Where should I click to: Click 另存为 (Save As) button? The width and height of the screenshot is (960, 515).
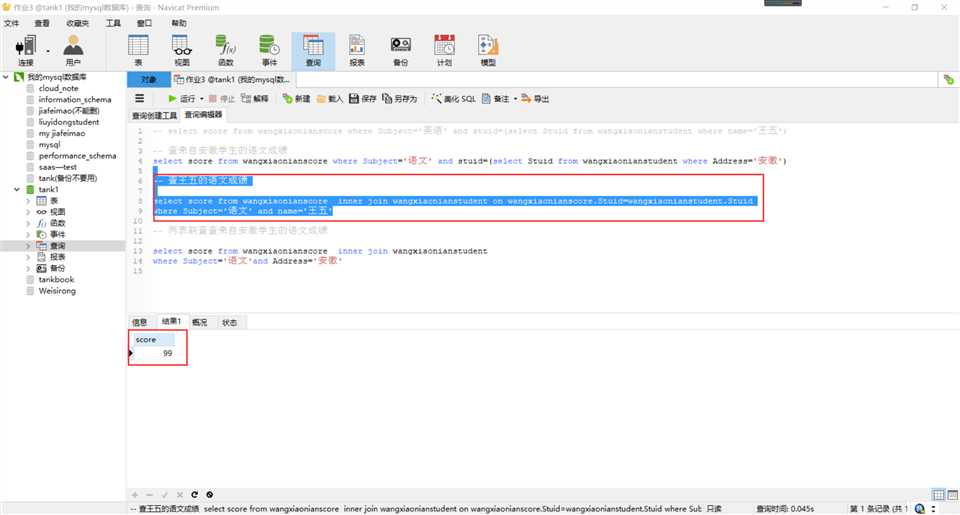(399, 98)
